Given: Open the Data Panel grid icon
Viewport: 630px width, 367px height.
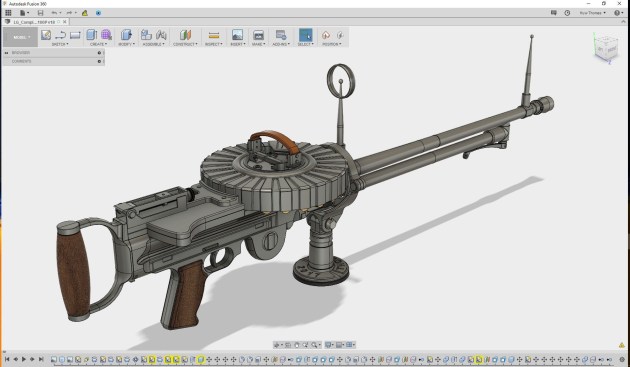Looking at the screenshot, I should [8, 13].
